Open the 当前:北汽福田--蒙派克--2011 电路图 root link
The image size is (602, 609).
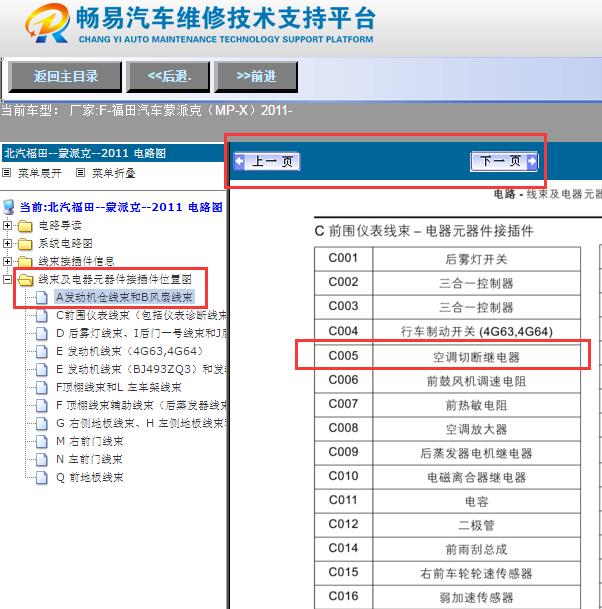click(x=121, y=207)
